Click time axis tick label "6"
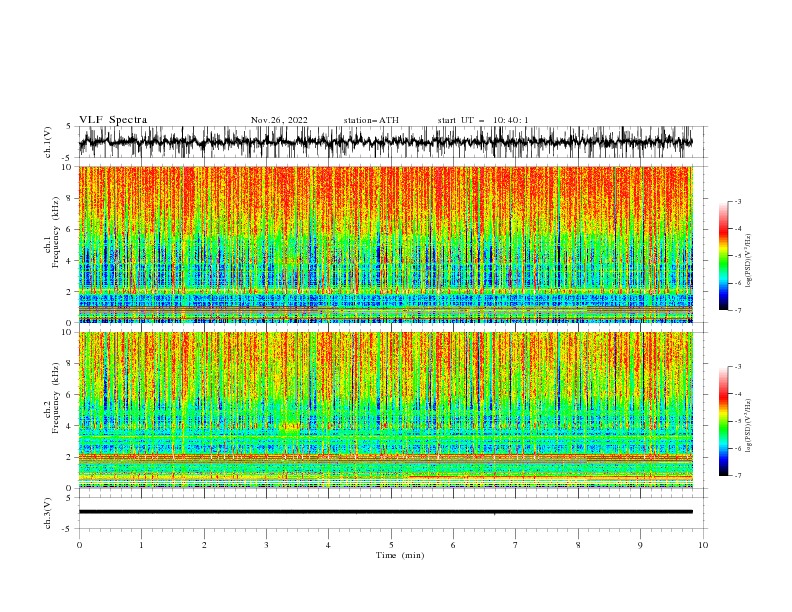Screen dimensions: 792x612 tap(454, 545)
